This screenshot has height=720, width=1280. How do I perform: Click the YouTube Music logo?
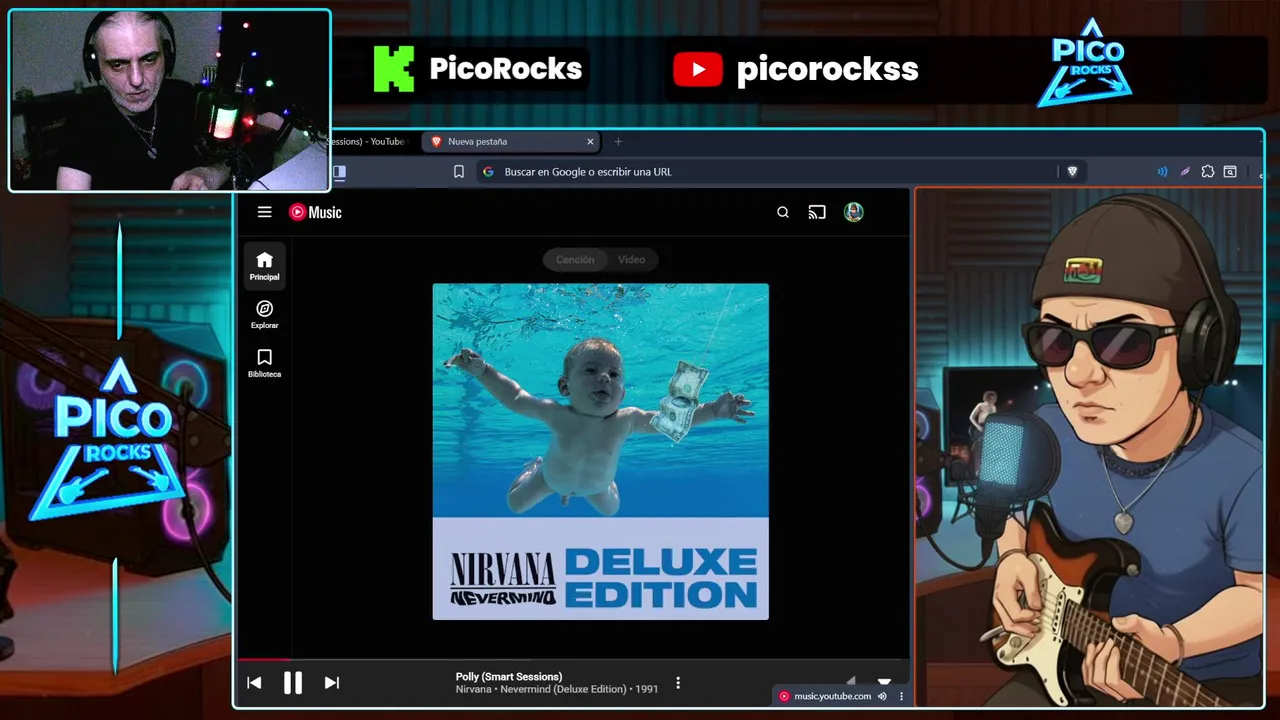tap(315, 212)
